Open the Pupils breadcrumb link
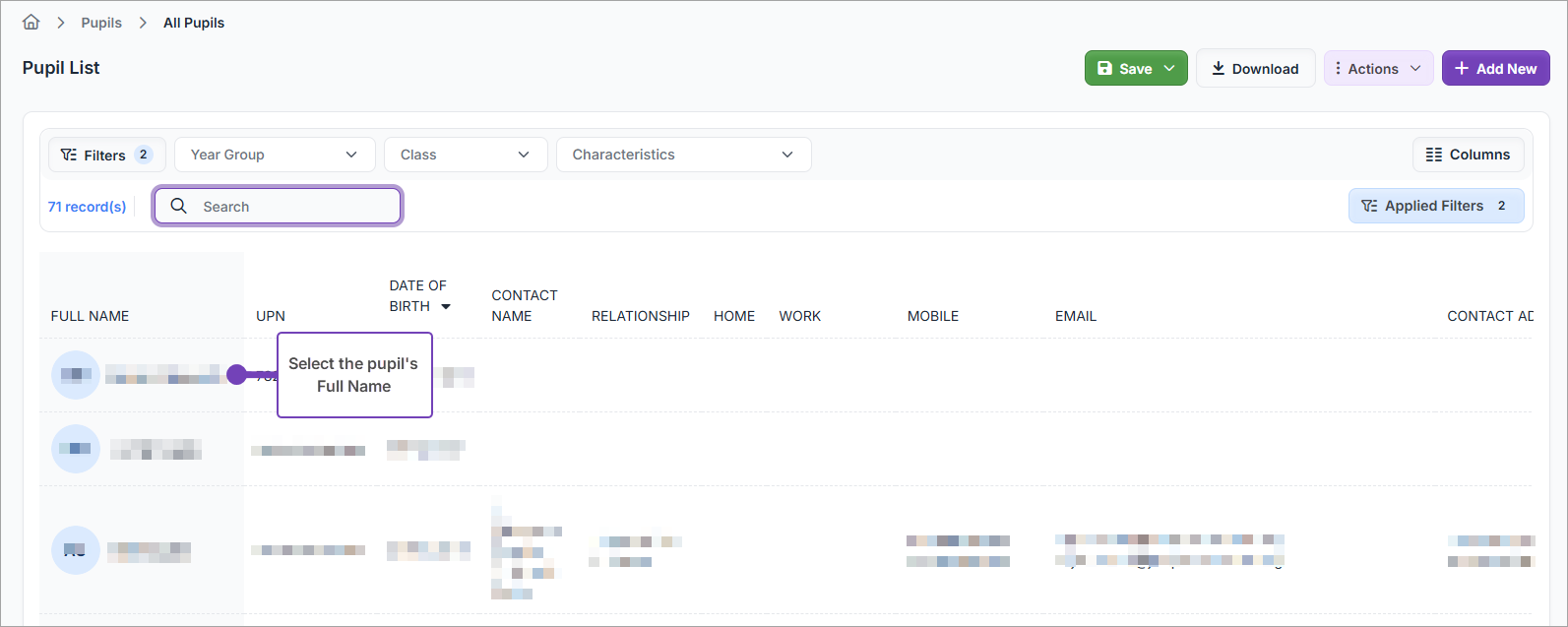Viewport: 1568px width, 627px height. click(x=101, y=23)
